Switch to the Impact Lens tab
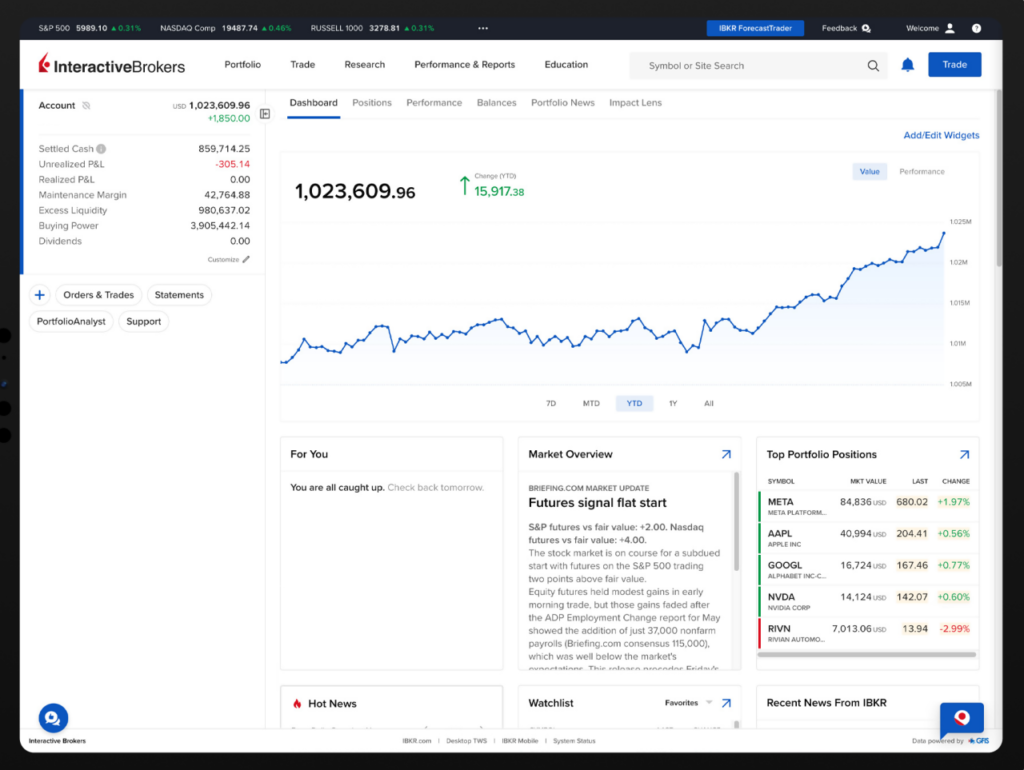1024x770 pixels. pyautogui.click(x=635, y=103)
